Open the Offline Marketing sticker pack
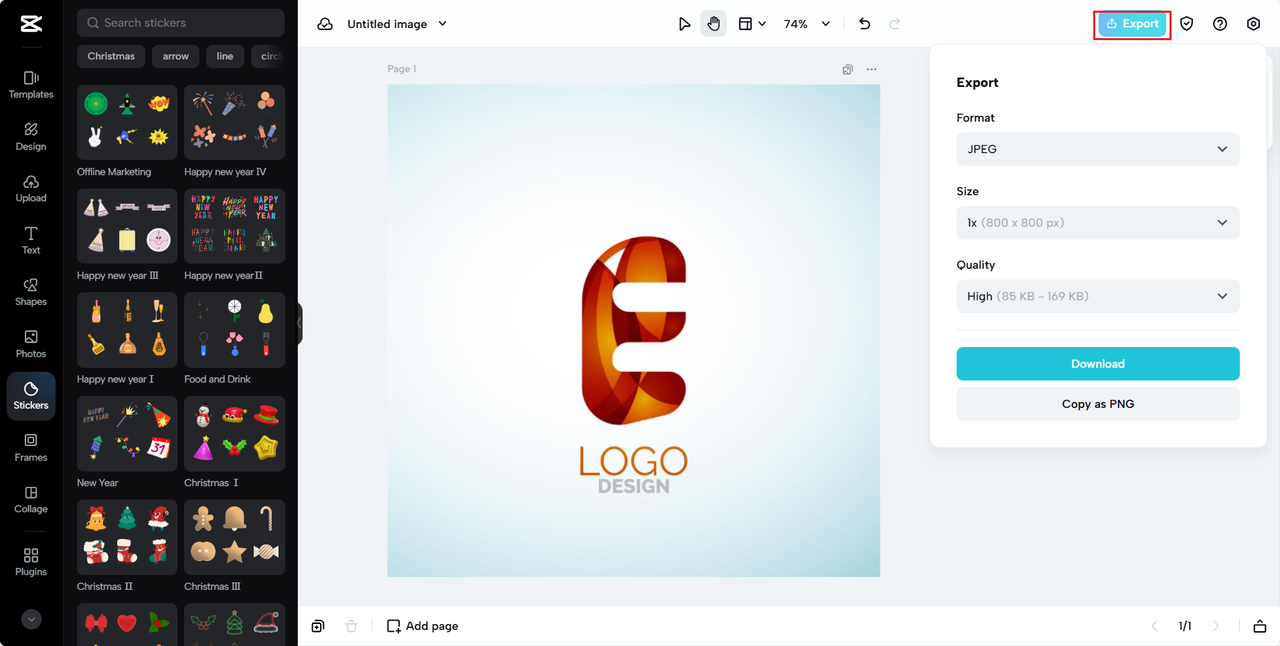Screen dimensions: 1280x646 (127, 122)
